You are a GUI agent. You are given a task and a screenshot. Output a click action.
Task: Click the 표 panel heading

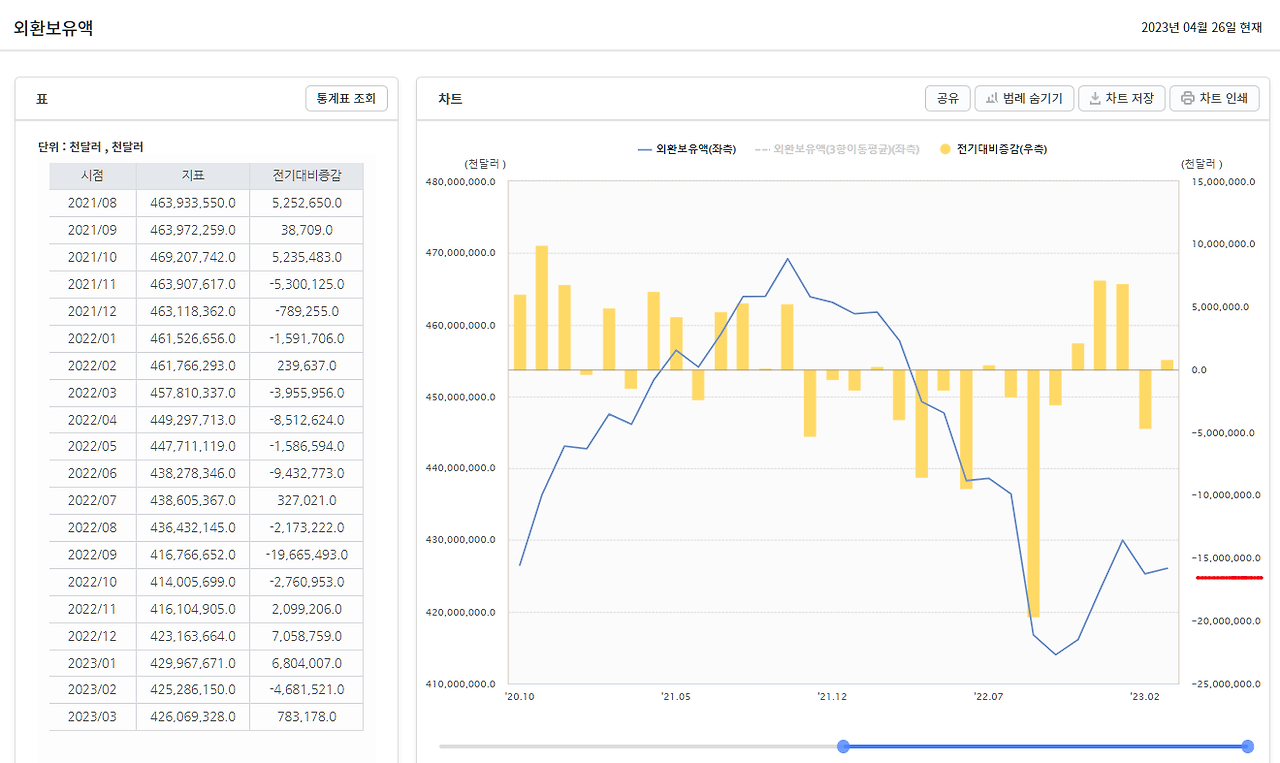[x=42, y=99]
